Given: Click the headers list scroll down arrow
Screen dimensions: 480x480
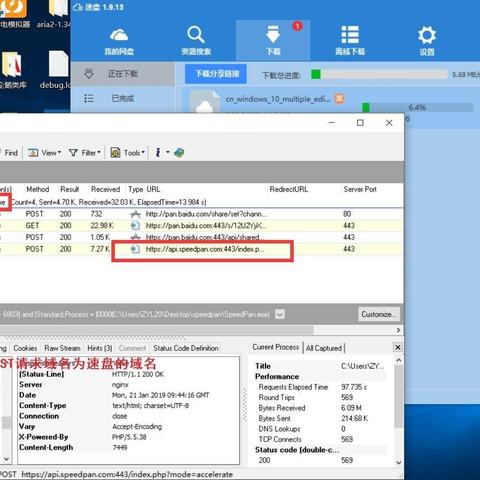Looking at the screenshot, I should pyautogui.click(x=6, y=459).
